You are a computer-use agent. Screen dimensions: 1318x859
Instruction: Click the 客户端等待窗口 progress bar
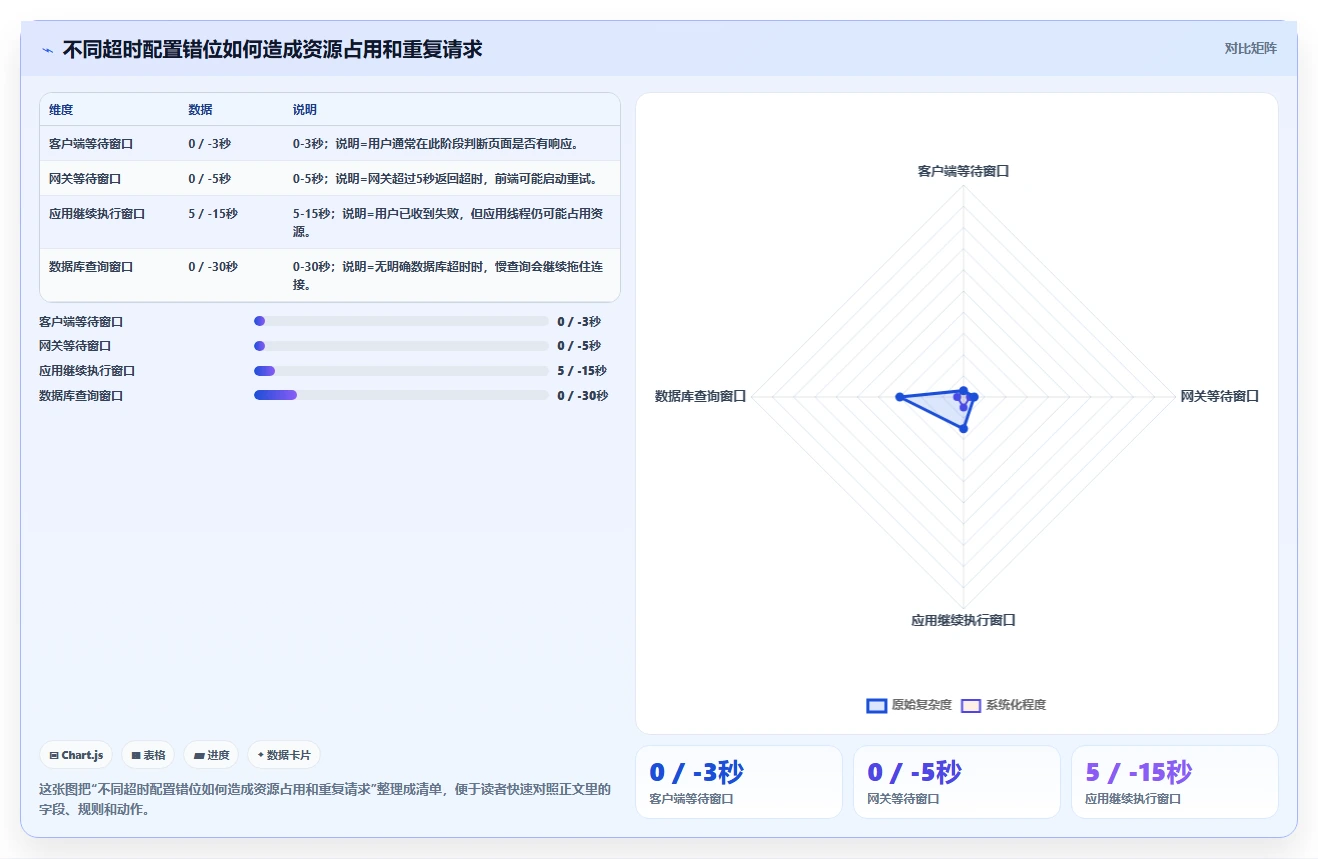pyautogui.click(x=401, y=321)
